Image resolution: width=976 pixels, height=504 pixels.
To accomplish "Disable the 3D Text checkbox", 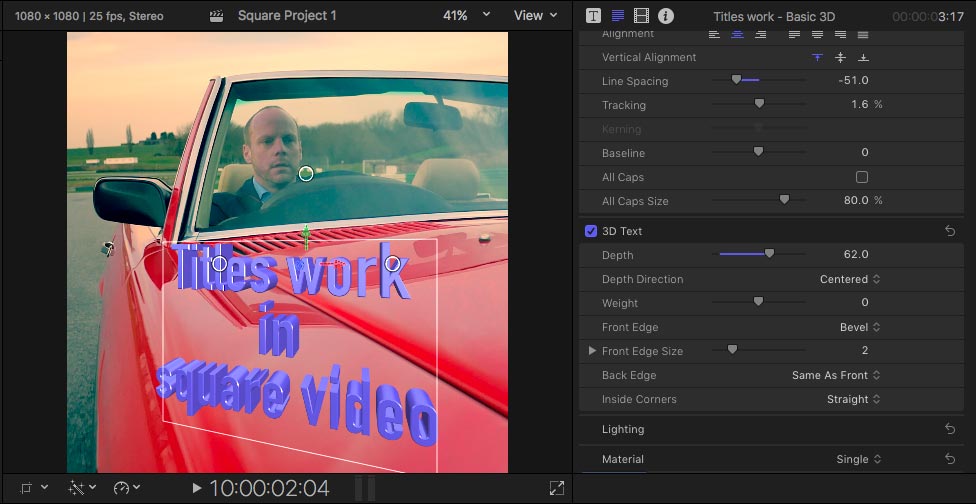I will (591, 231).
